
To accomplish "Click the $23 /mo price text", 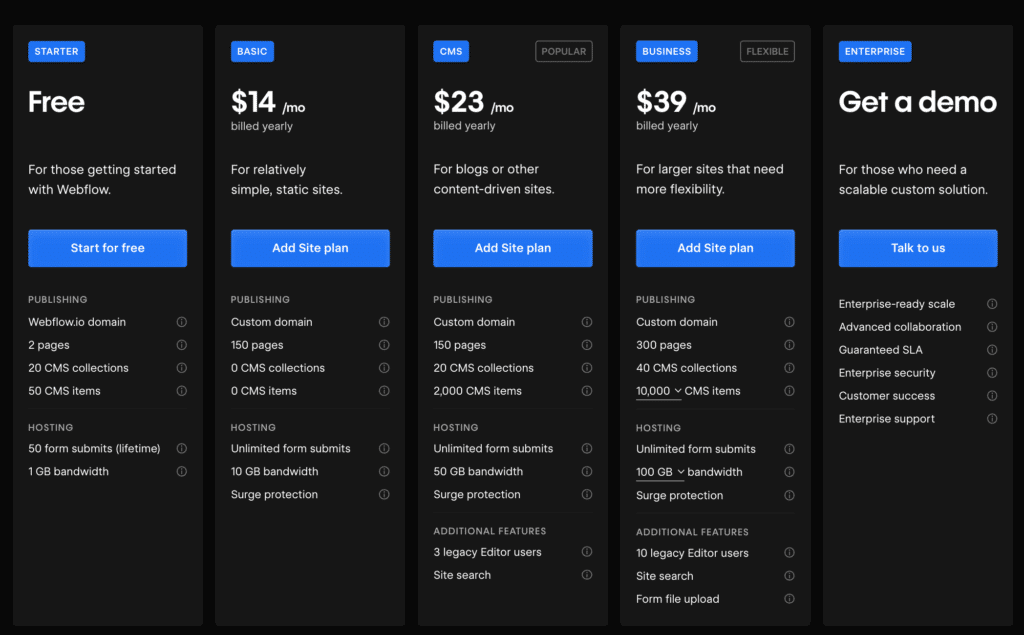I will pos(473,103).
